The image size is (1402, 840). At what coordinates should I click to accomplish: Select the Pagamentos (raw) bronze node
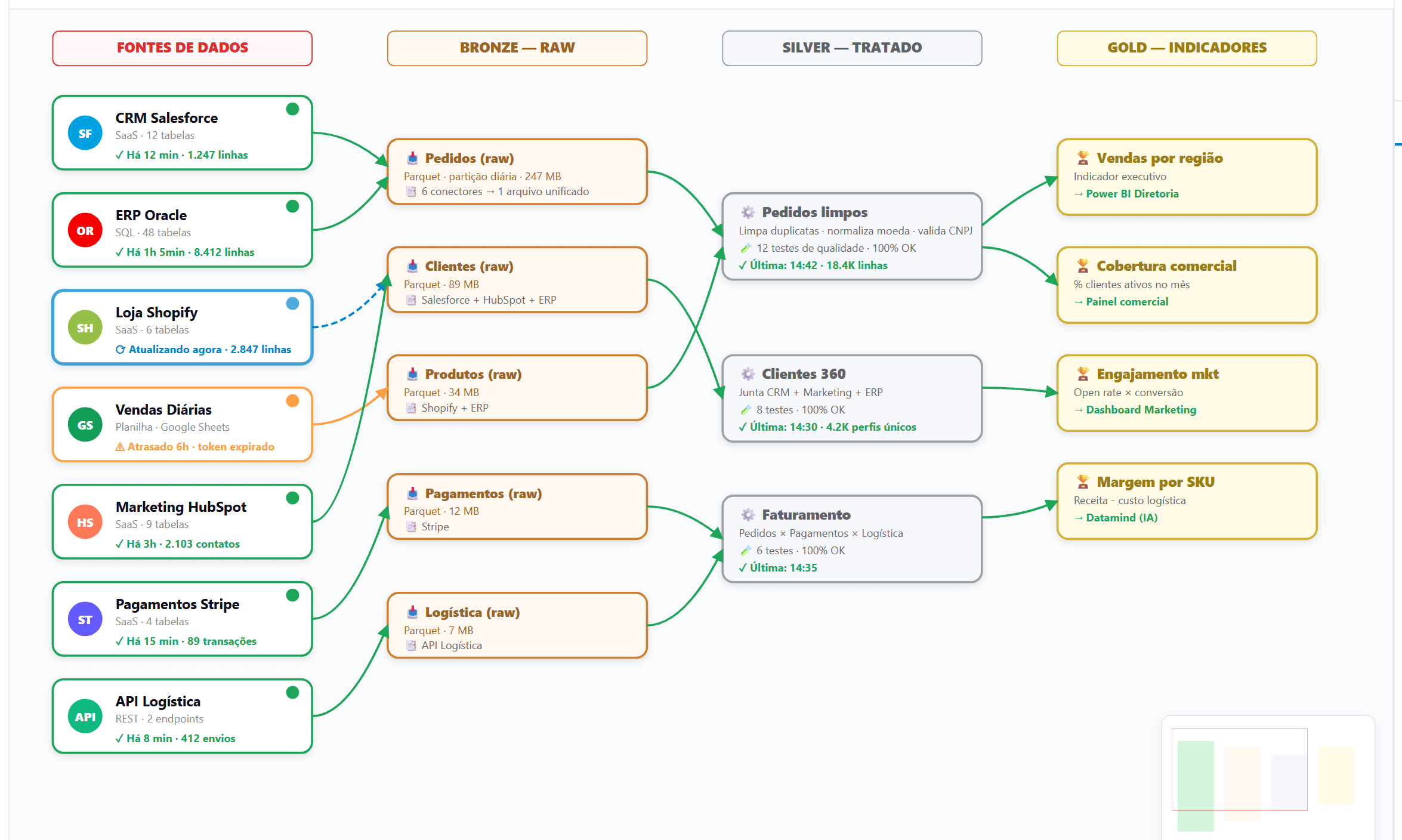(517, 507)
